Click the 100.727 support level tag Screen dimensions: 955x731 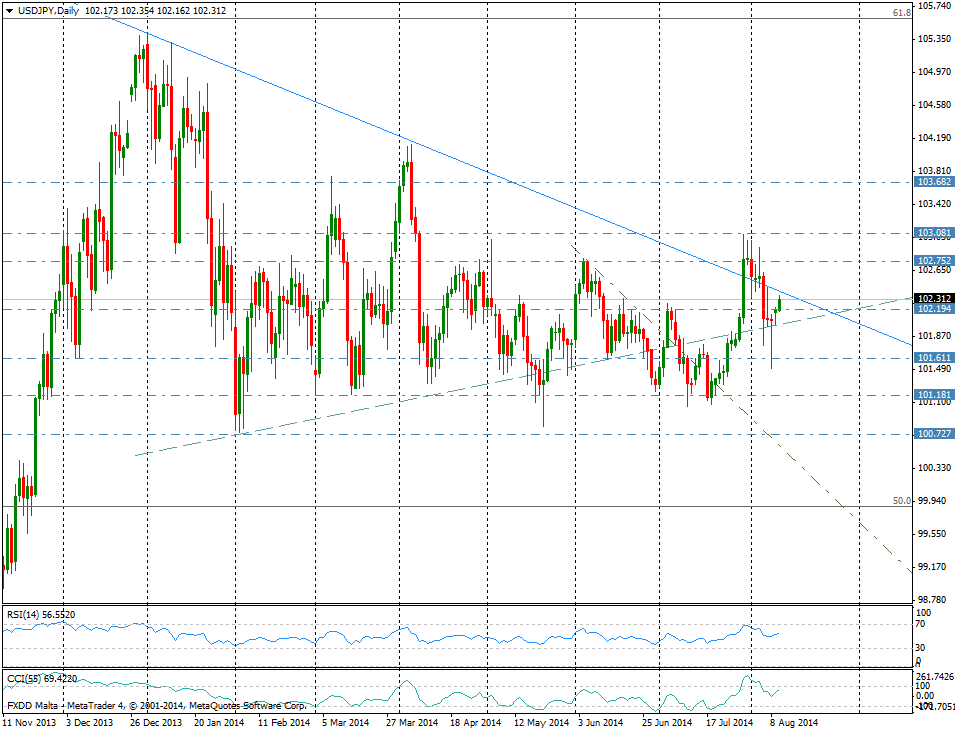934,434
